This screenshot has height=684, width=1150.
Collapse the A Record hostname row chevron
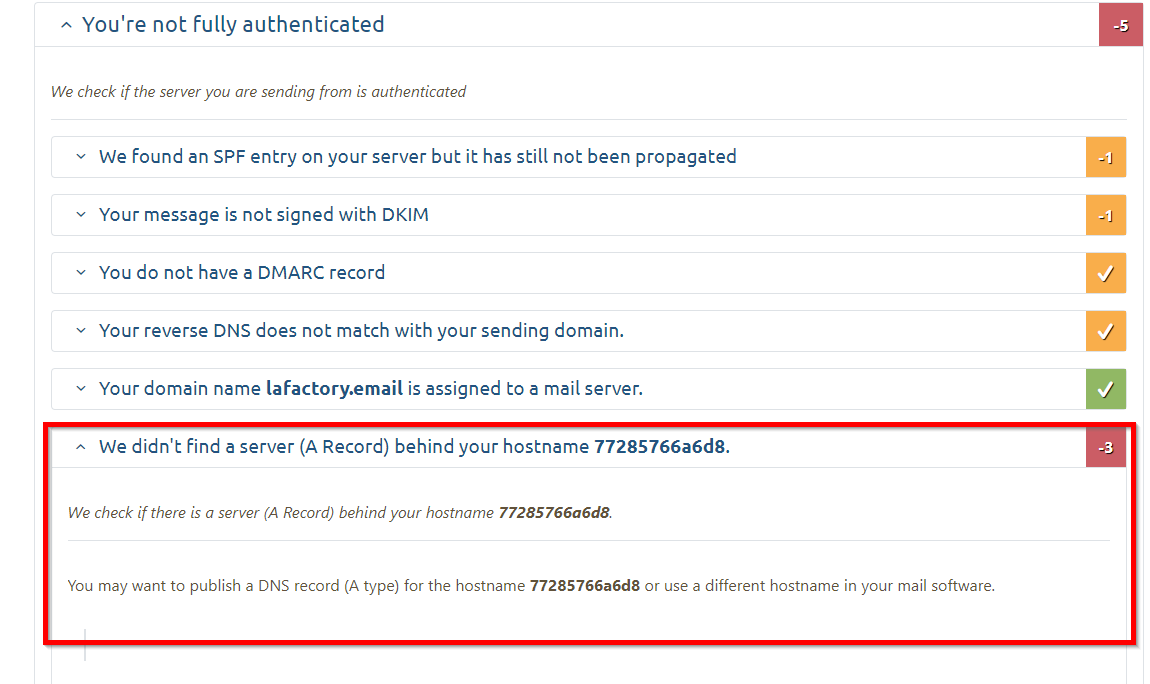[x=81, y=448]
